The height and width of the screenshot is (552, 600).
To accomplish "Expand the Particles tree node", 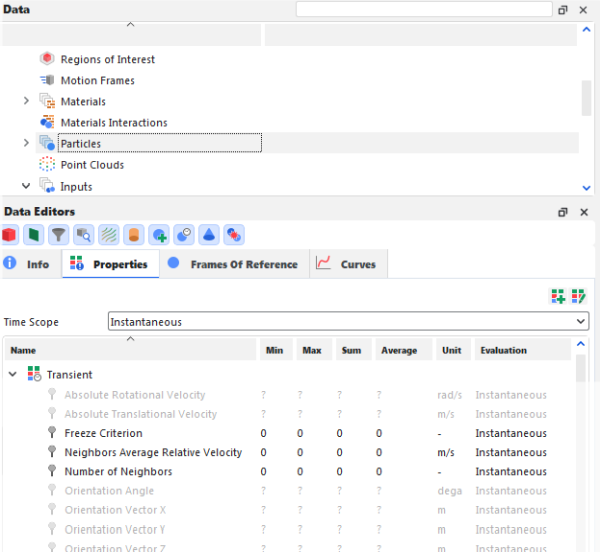I will 26,143.
